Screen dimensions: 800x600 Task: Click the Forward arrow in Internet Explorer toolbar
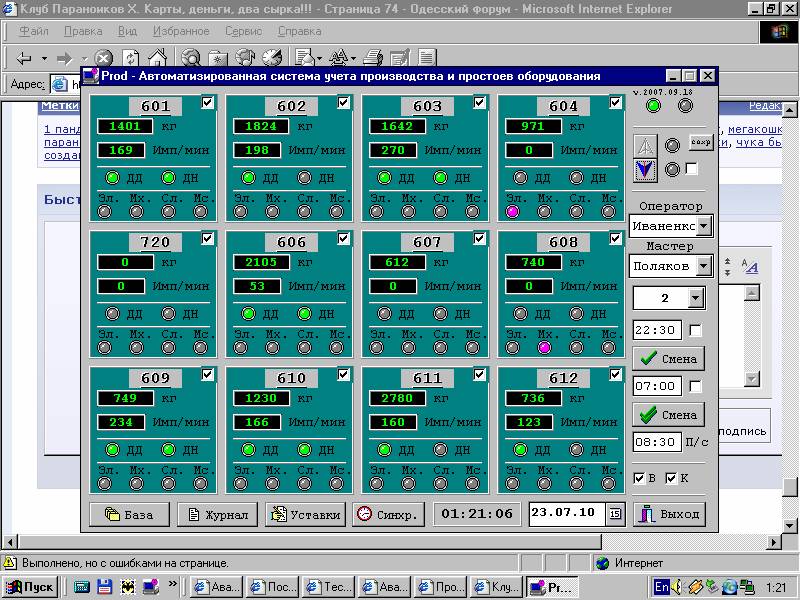click(x=64, y=58)
